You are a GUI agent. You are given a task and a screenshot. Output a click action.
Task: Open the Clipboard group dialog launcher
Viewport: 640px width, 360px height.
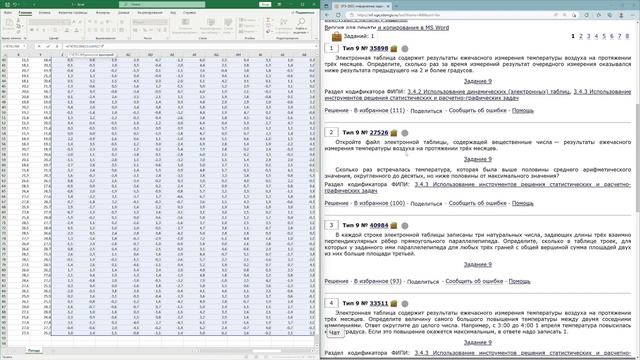point(24,38)
